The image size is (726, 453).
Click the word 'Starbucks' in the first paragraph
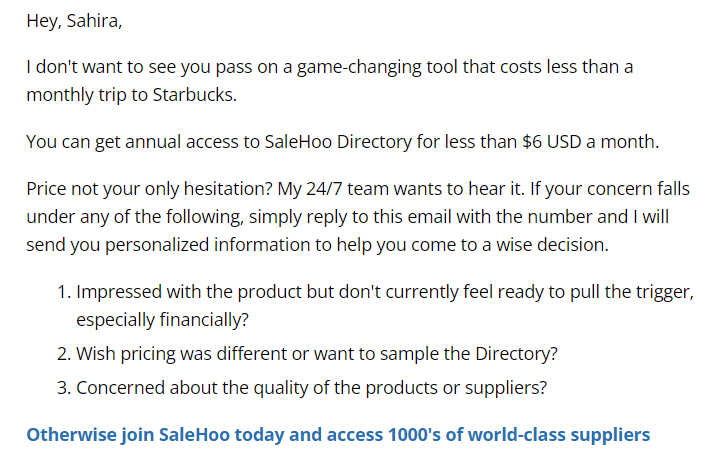pos(192,94)
